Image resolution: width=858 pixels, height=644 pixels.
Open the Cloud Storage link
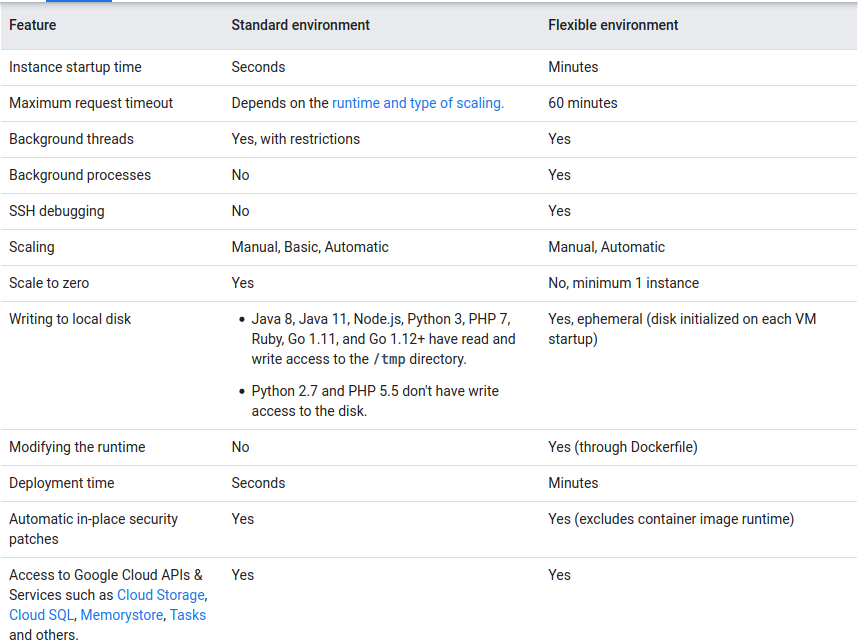(x=160, y=595)
